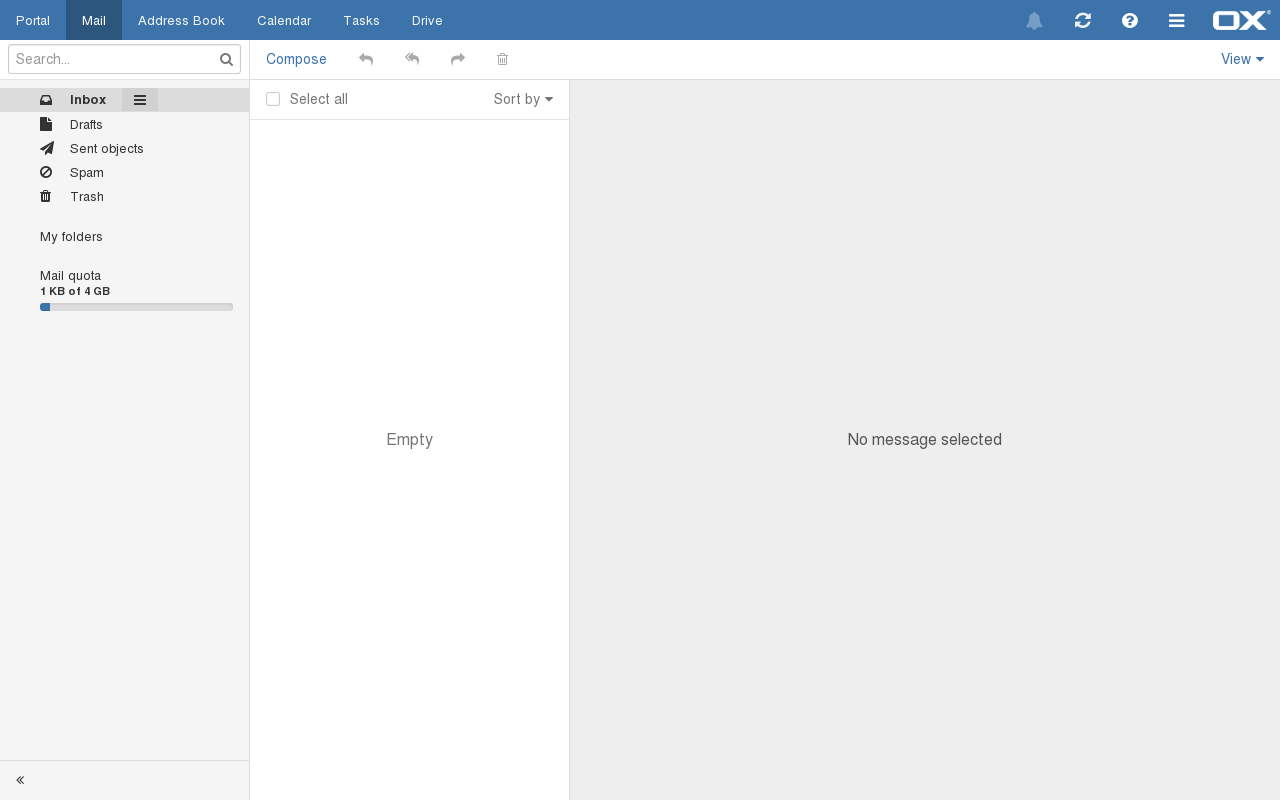Click the mail quota progress bar
The width and height of the screenshot is (1280, 800).
pyautogui.click(x=136, y=307)
